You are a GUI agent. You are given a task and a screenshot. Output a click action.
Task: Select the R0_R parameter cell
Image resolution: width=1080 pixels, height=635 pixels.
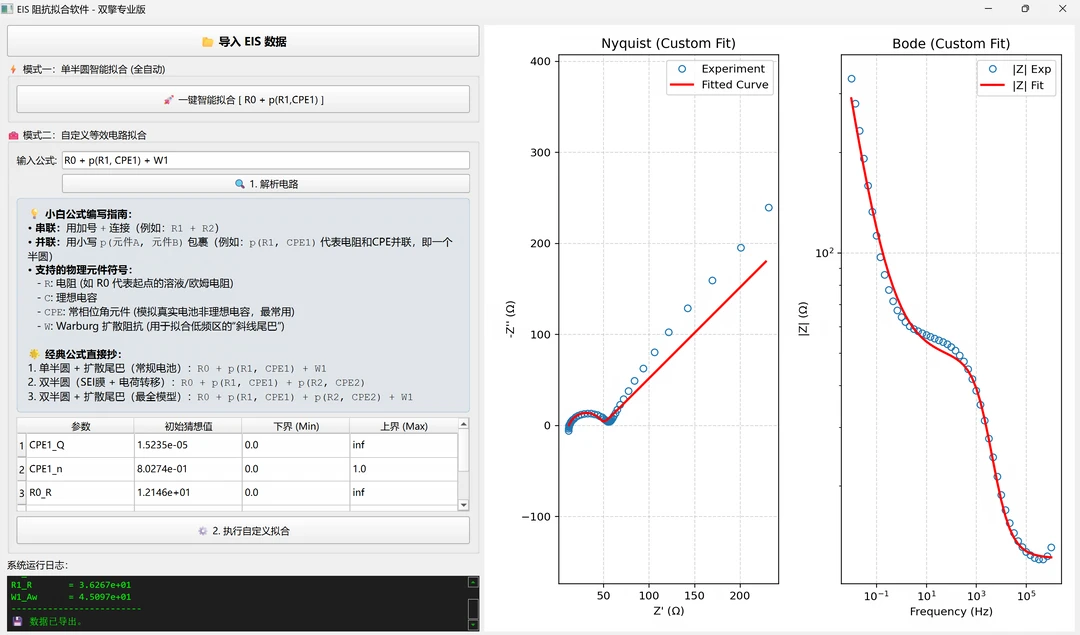tap(81, 492)
